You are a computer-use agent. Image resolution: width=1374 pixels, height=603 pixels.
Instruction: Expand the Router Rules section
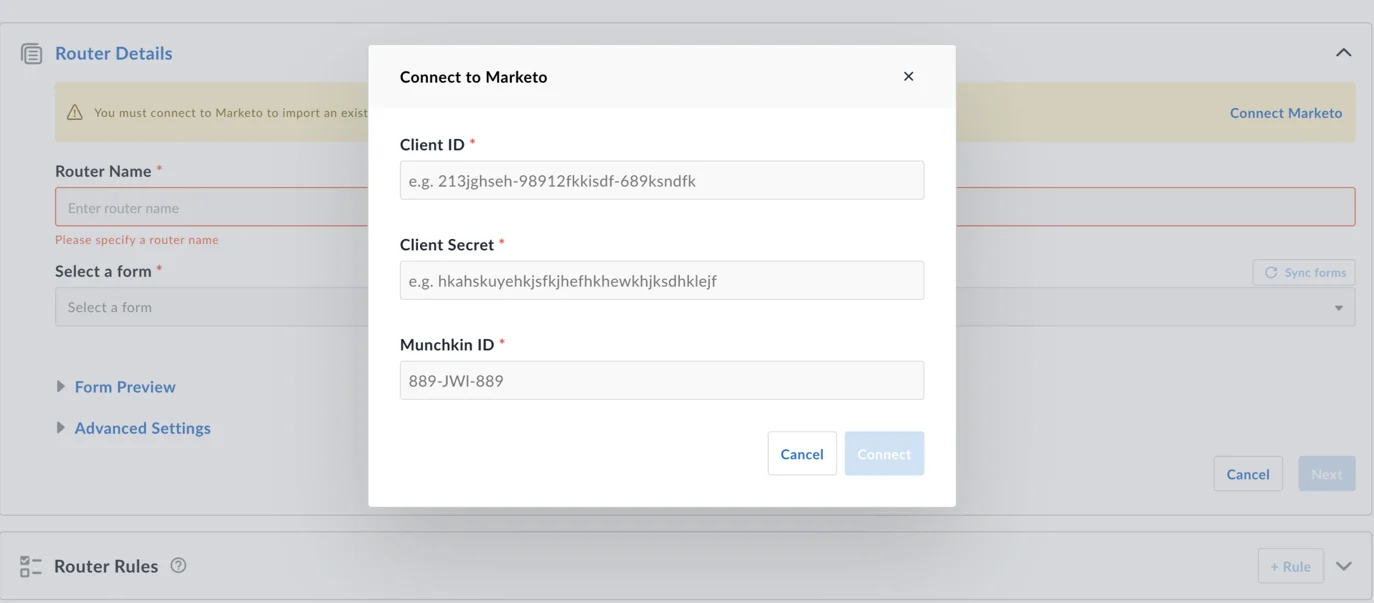1343,565
